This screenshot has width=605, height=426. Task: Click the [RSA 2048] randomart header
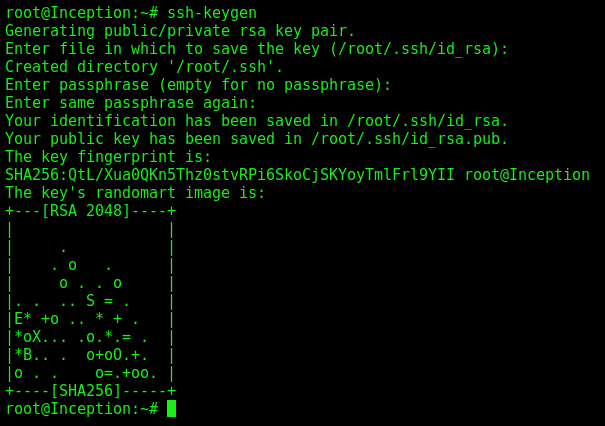(86, 211)
